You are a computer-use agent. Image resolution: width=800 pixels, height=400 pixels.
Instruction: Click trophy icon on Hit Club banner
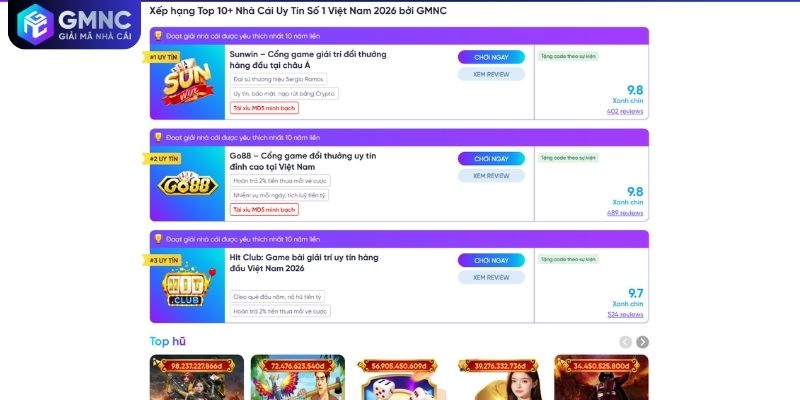[x=158, y=239]
